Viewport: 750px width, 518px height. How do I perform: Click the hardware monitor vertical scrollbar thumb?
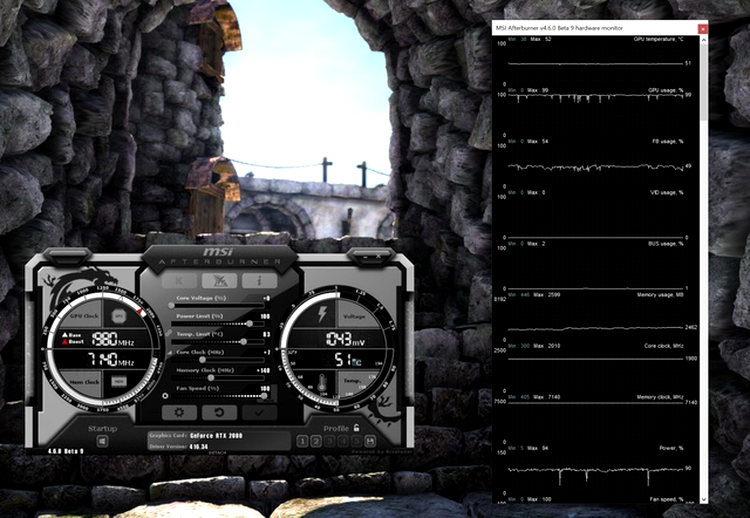click(x=704, y=82)
